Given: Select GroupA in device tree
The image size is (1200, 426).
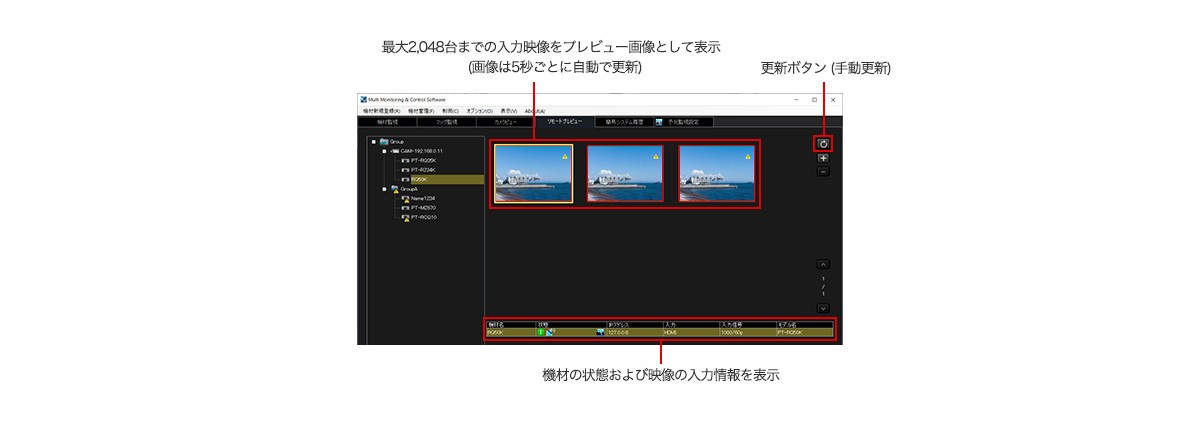Looking at the screenshot, I should point(409,189).
